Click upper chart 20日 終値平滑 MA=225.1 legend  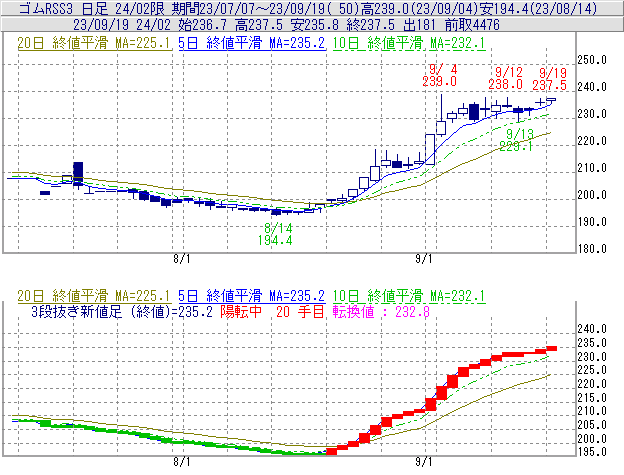click(x=94, y=43)
